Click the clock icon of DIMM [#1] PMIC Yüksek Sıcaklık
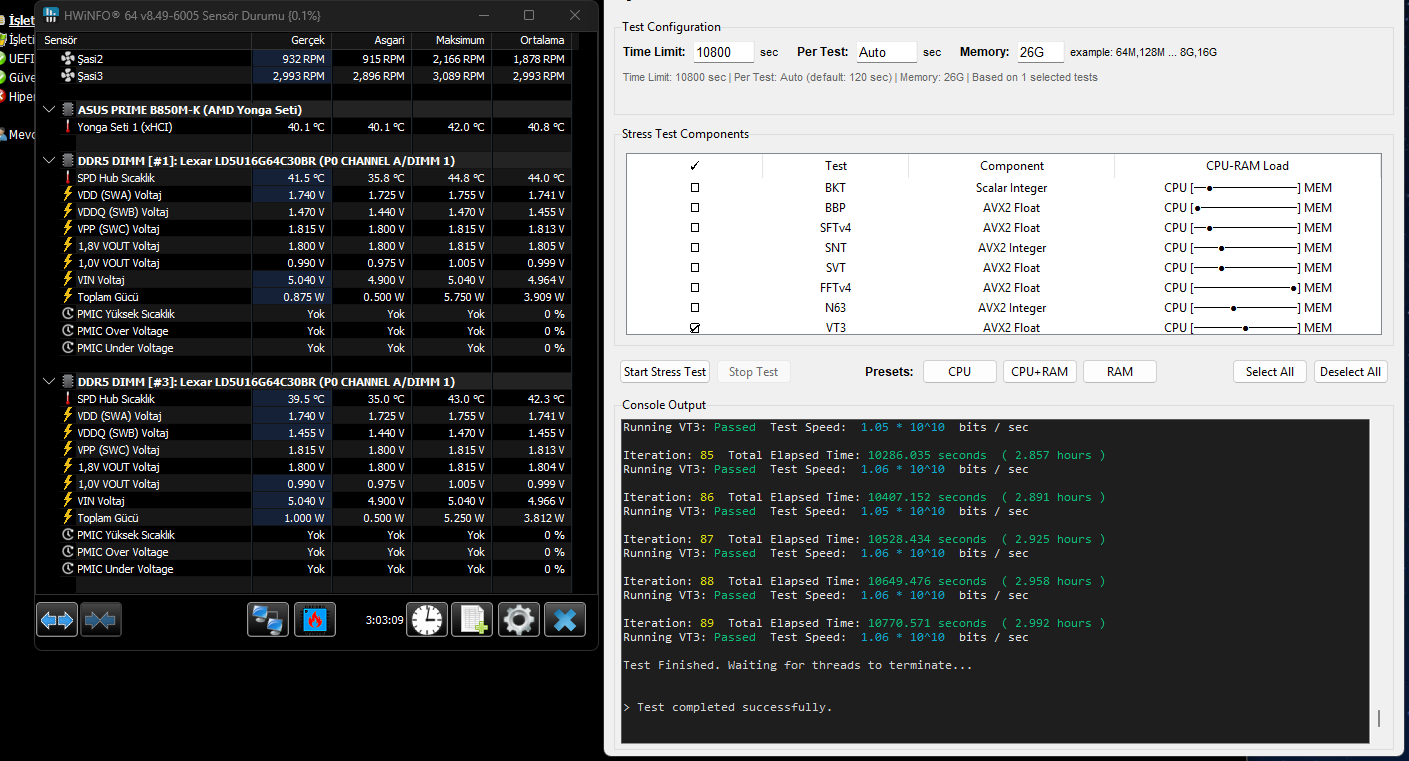This screenshot has height=761, width=1409. 68,314
